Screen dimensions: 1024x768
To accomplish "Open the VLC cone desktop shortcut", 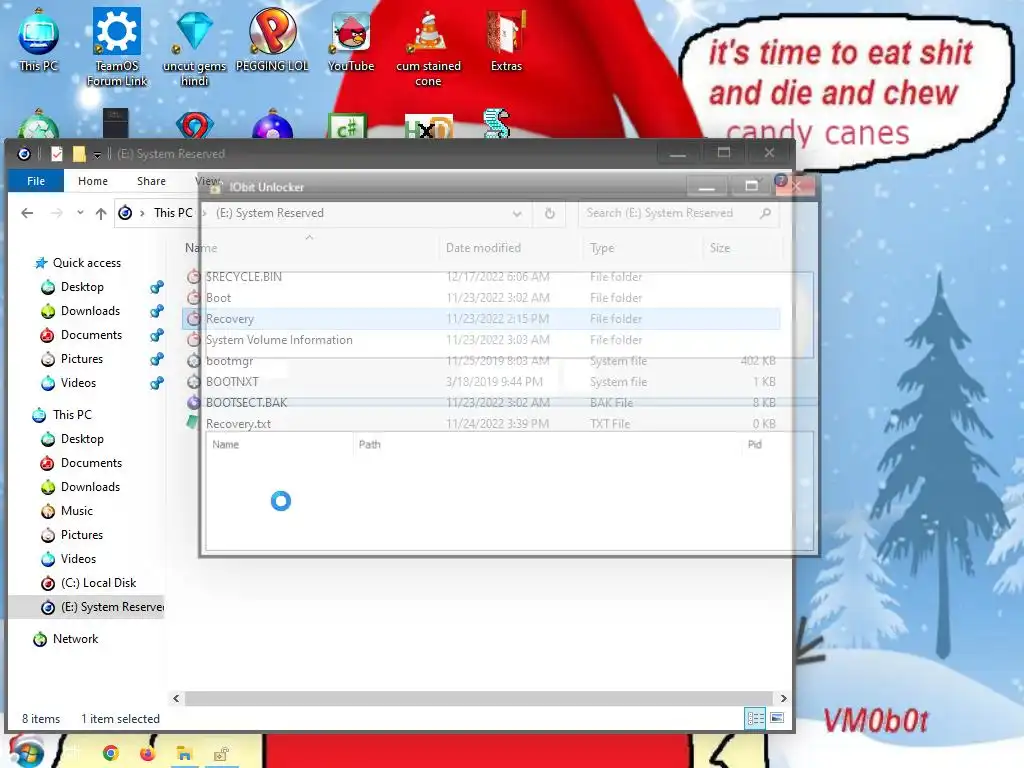I will pos(428,46).
